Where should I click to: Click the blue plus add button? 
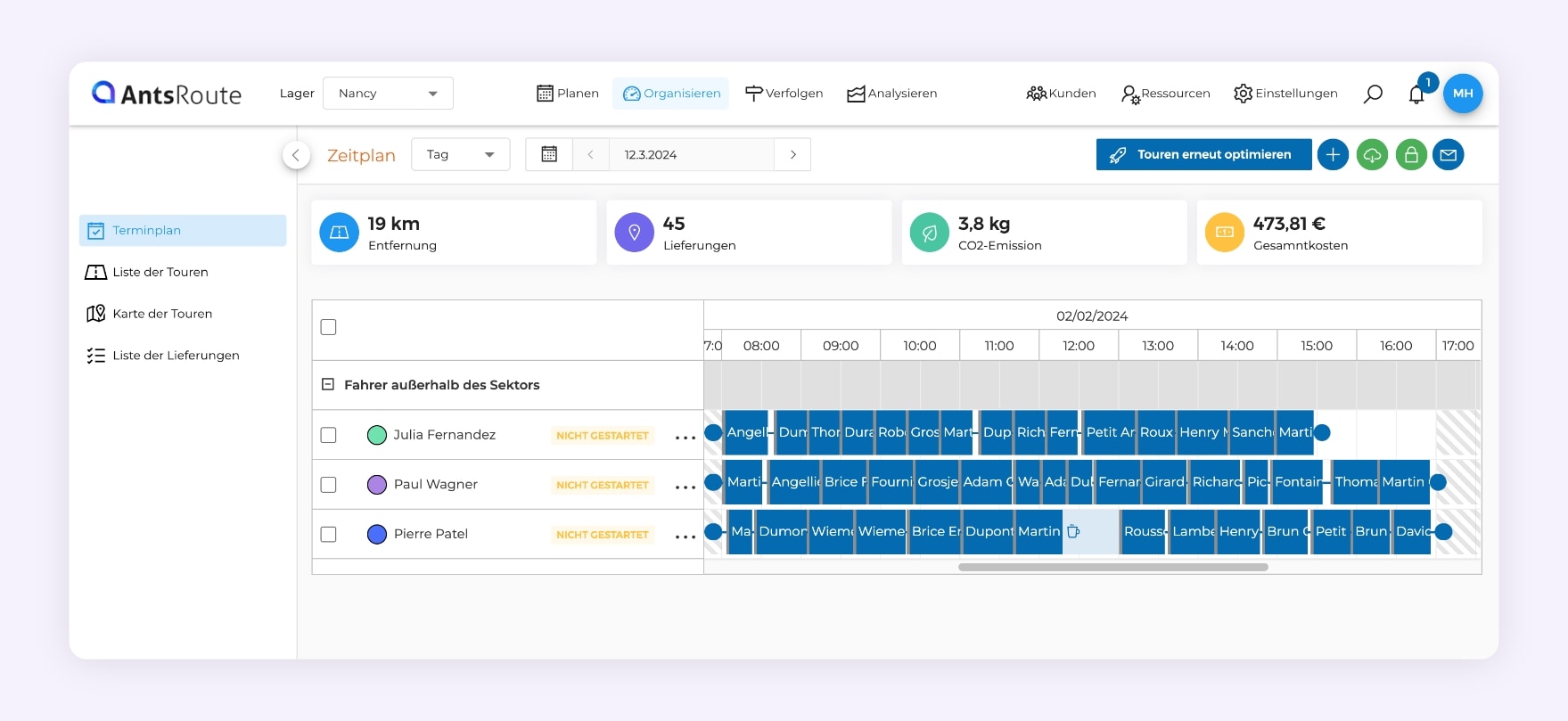pyautogui.click(x=1333, y=155)
